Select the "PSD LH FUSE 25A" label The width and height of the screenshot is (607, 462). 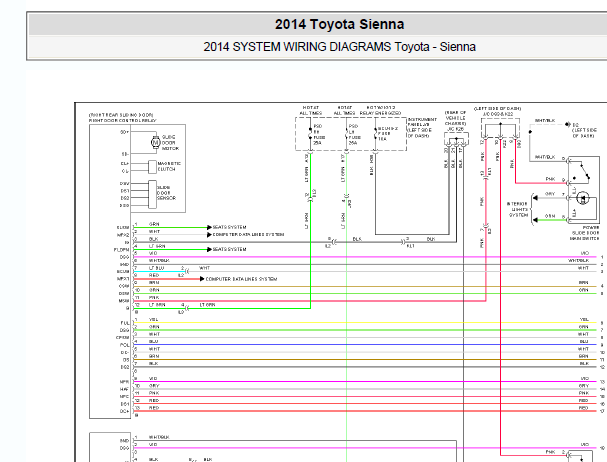click(x=353, y=134)
